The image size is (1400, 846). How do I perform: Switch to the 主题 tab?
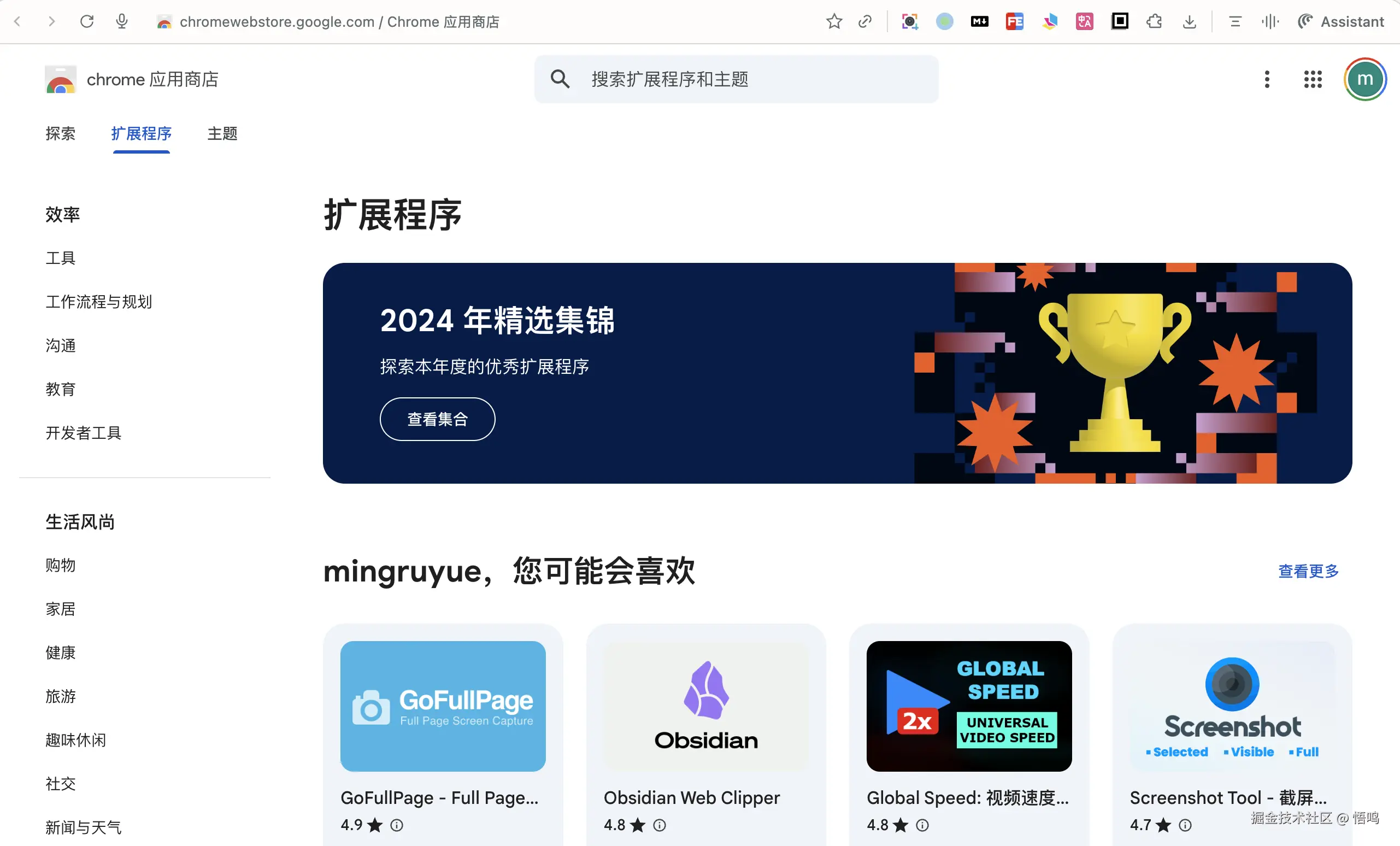click(x=222, y=133)
